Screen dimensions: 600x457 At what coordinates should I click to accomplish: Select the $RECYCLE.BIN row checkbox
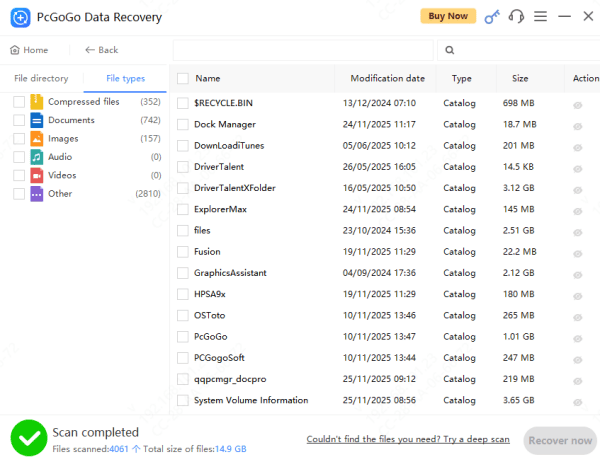pos(182,103)
